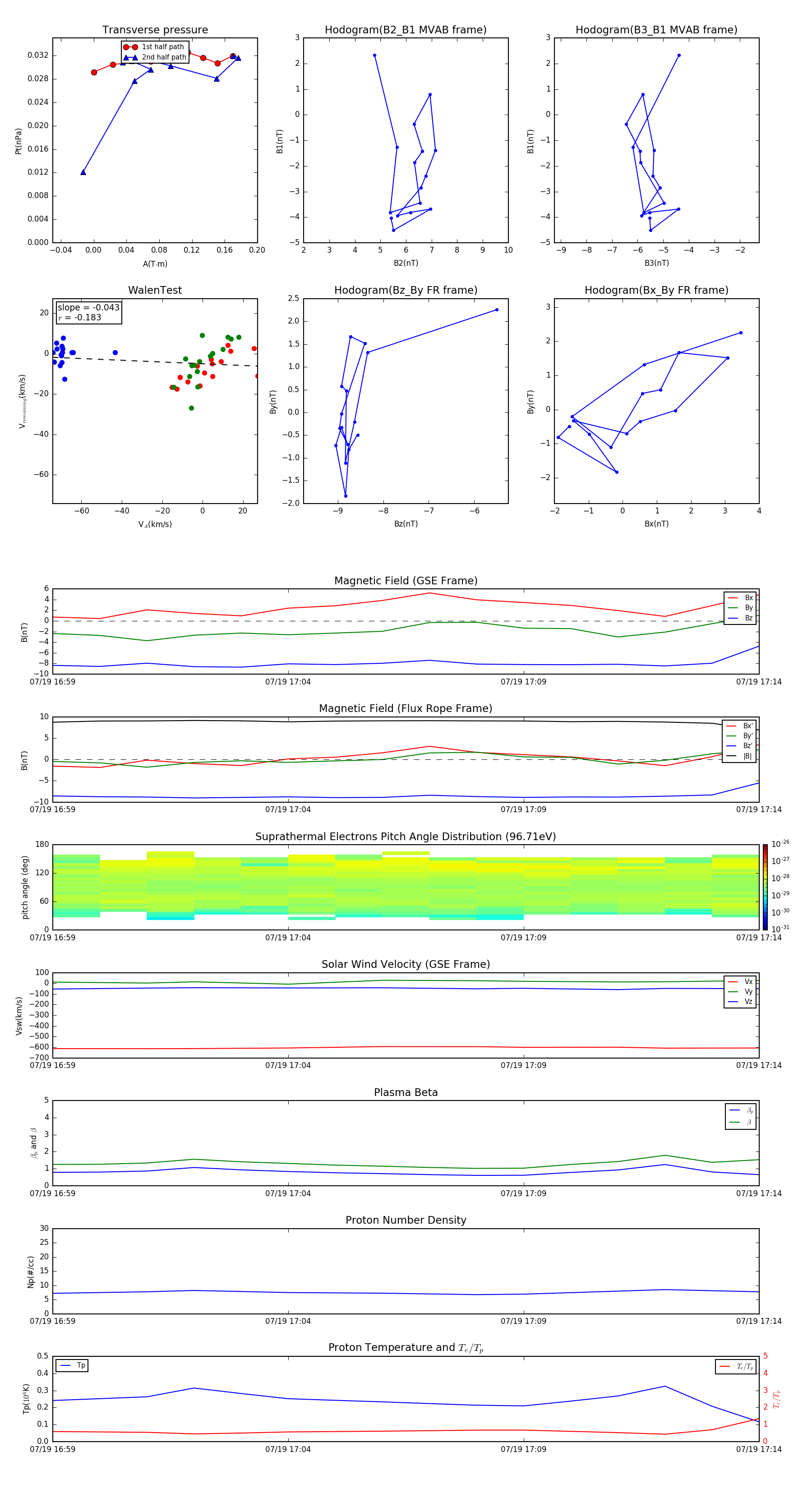Click the pitch angle distribution colorbar
Viewport: 812px width, 1489px height.
click(x=765, y=887)
